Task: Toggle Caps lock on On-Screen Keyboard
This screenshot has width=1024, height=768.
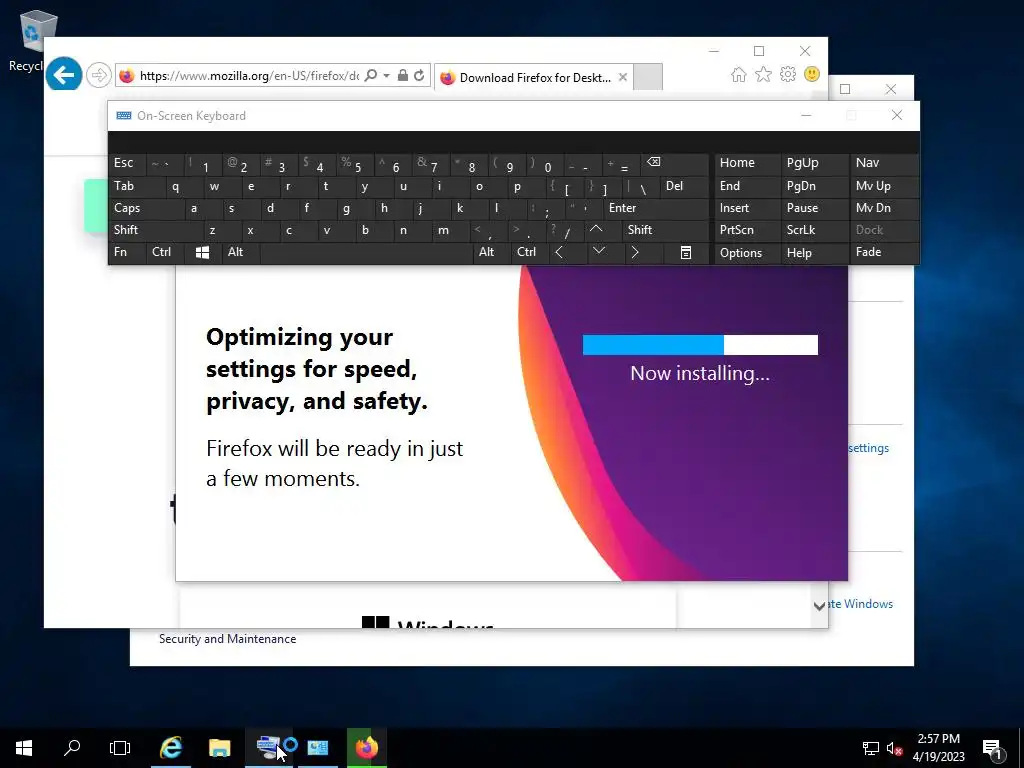Action: [x=145, y=208]
